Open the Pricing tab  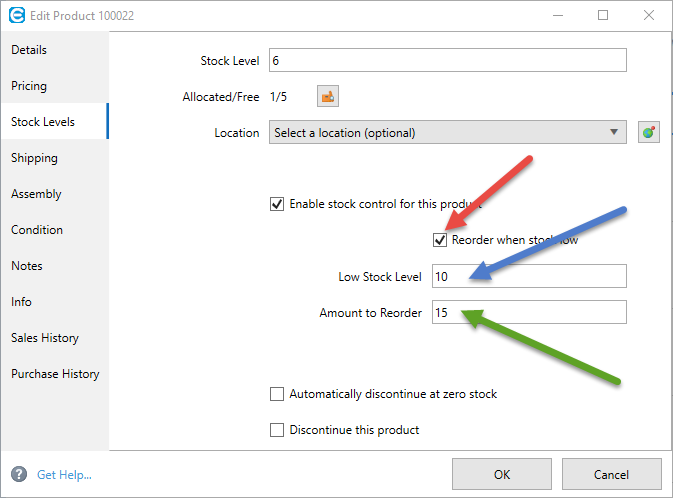tap(29, 86)
